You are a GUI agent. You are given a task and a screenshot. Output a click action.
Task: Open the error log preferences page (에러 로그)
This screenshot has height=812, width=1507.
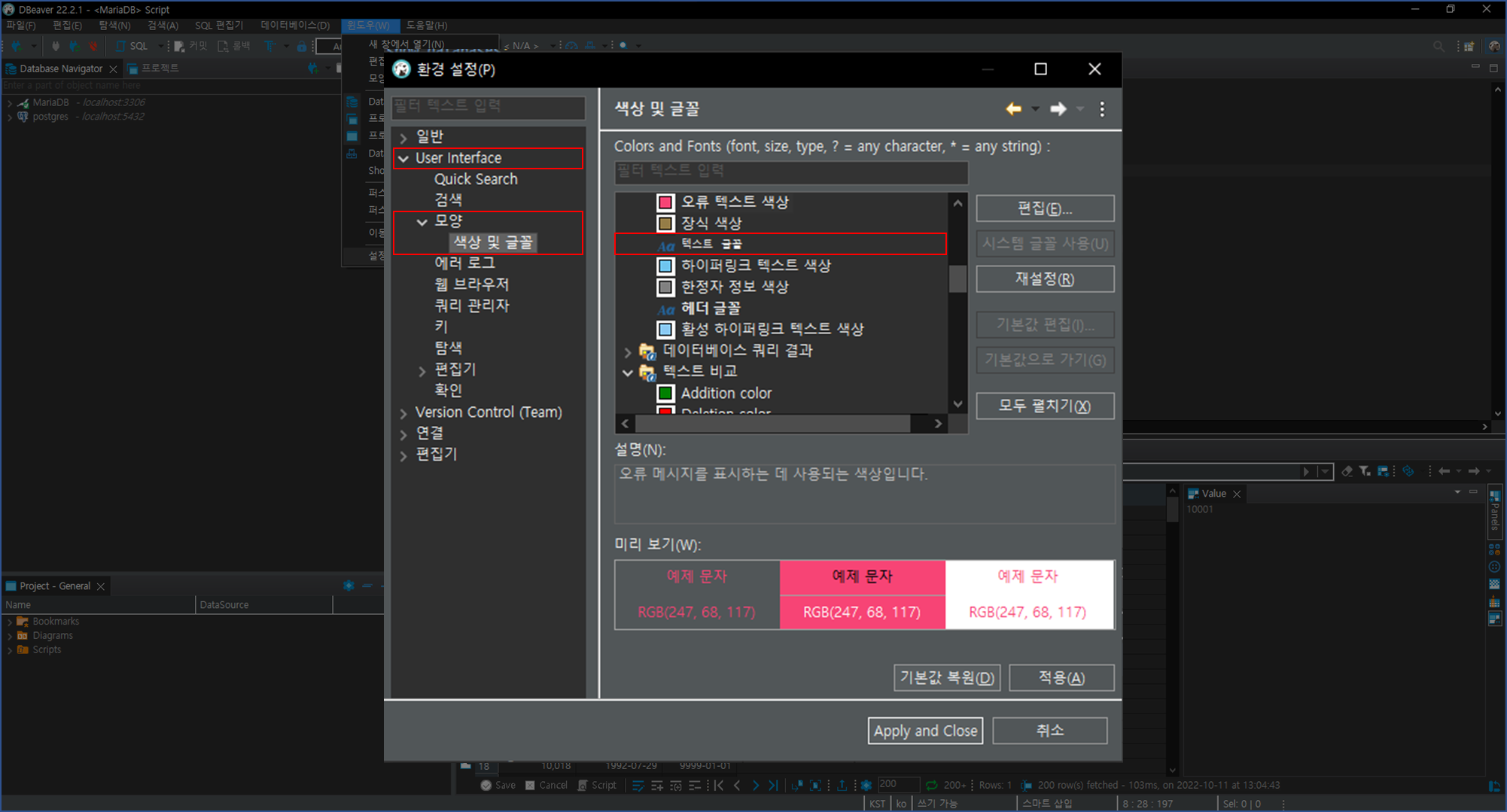pyautogui.click(x=464, y=263)
